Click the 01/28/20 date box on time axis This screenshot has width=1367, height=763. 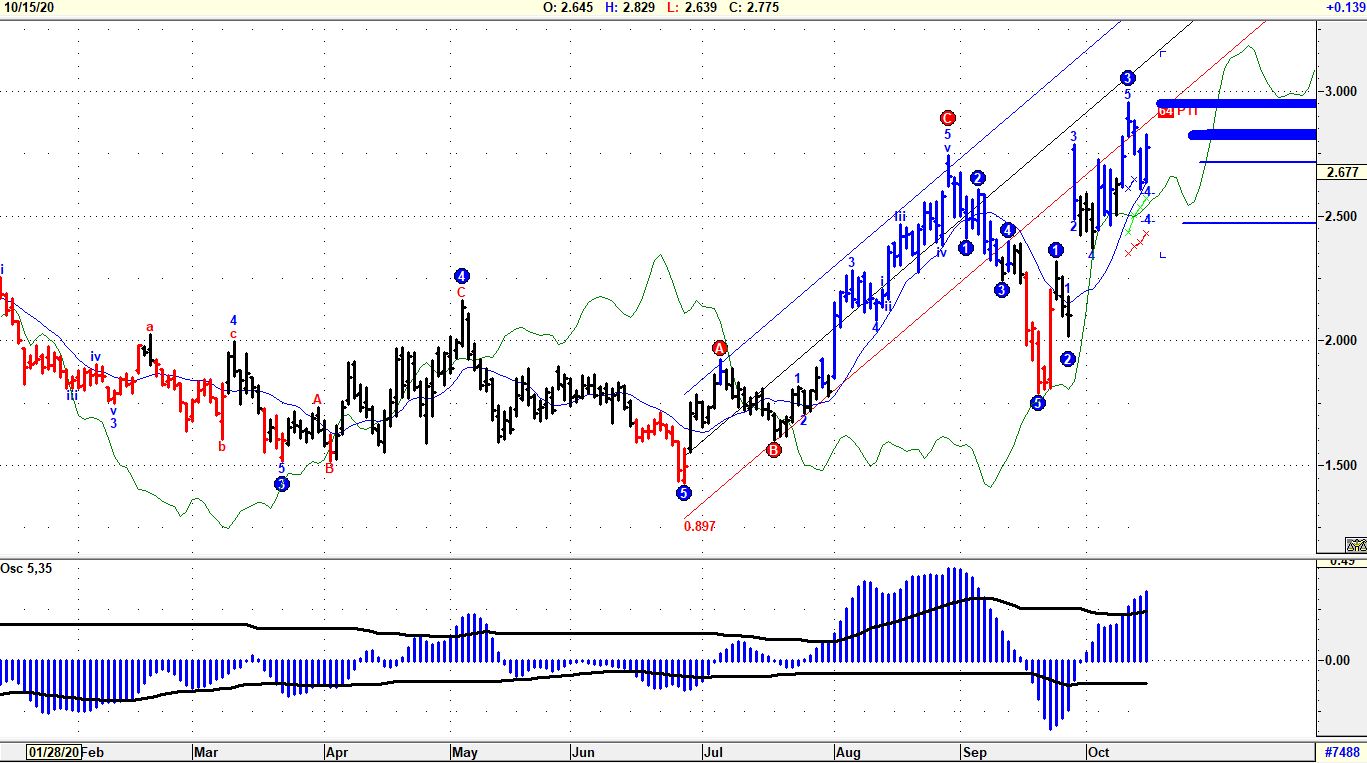tap(52, 752)
